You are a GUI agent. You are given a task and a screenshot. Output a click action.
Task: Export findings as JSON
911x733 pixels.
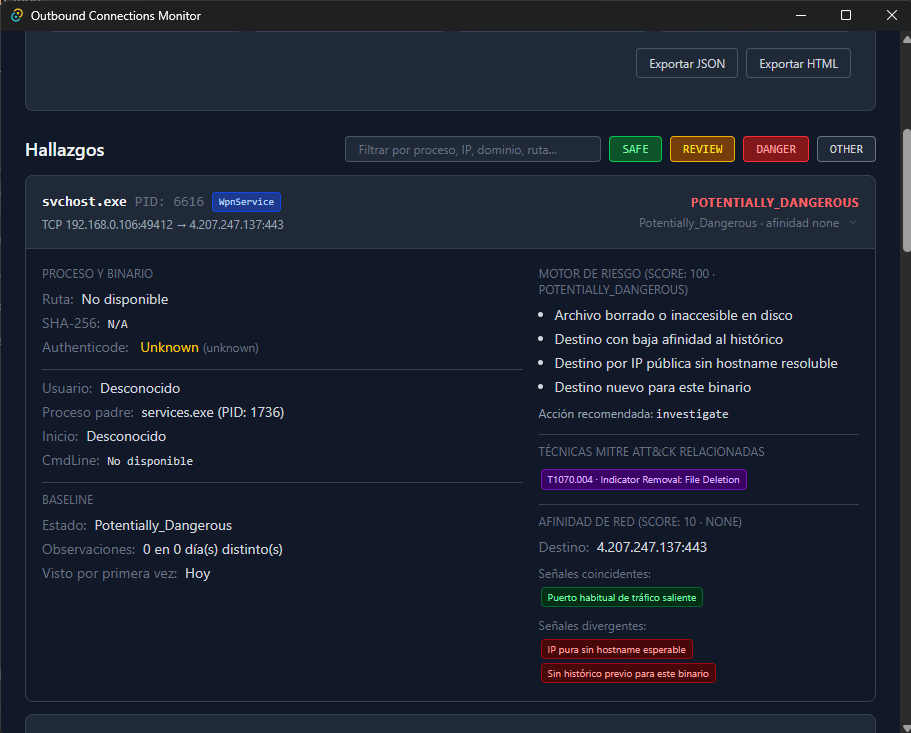tap(687, 63)
